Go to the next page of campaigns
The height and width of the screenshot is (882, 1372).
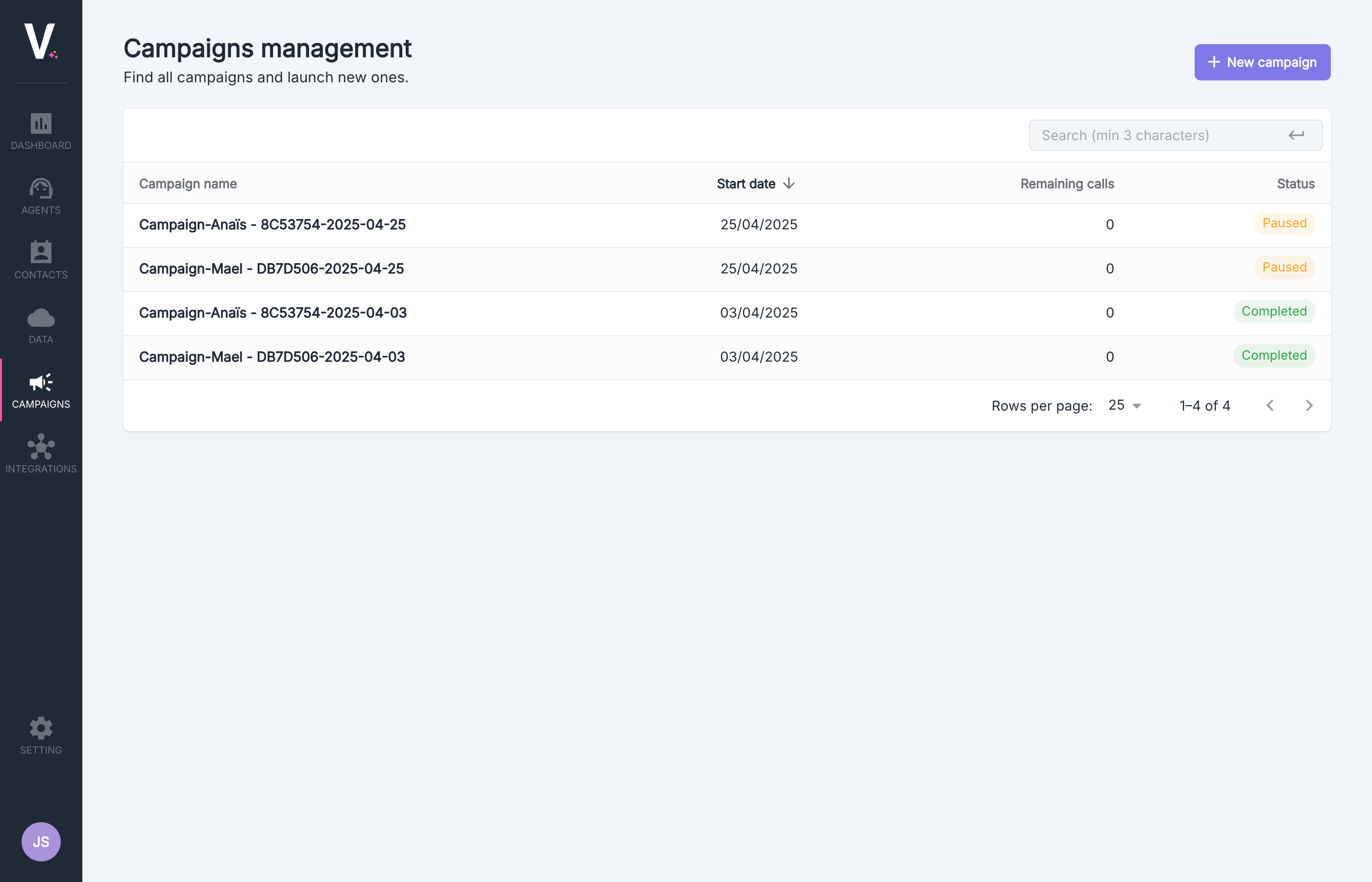tap(1308, 406)
